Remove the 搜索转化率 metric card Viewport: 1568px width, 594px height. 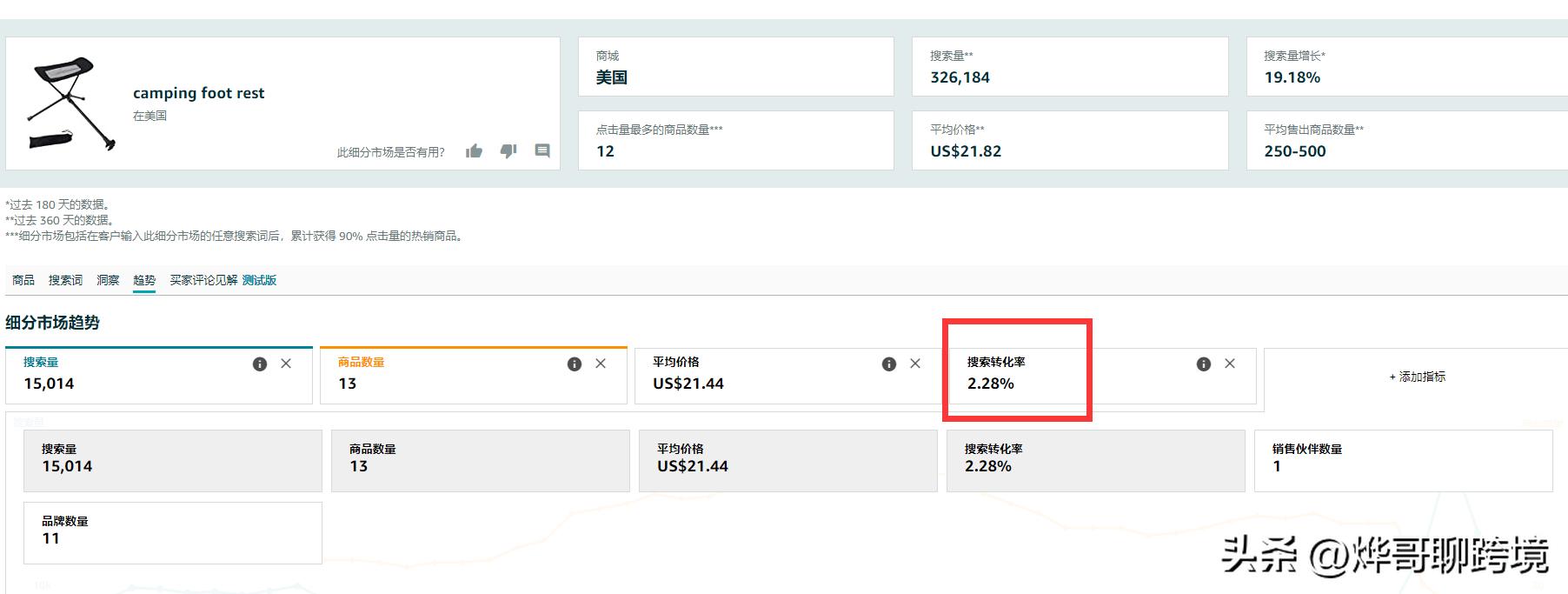(1230, 364)
